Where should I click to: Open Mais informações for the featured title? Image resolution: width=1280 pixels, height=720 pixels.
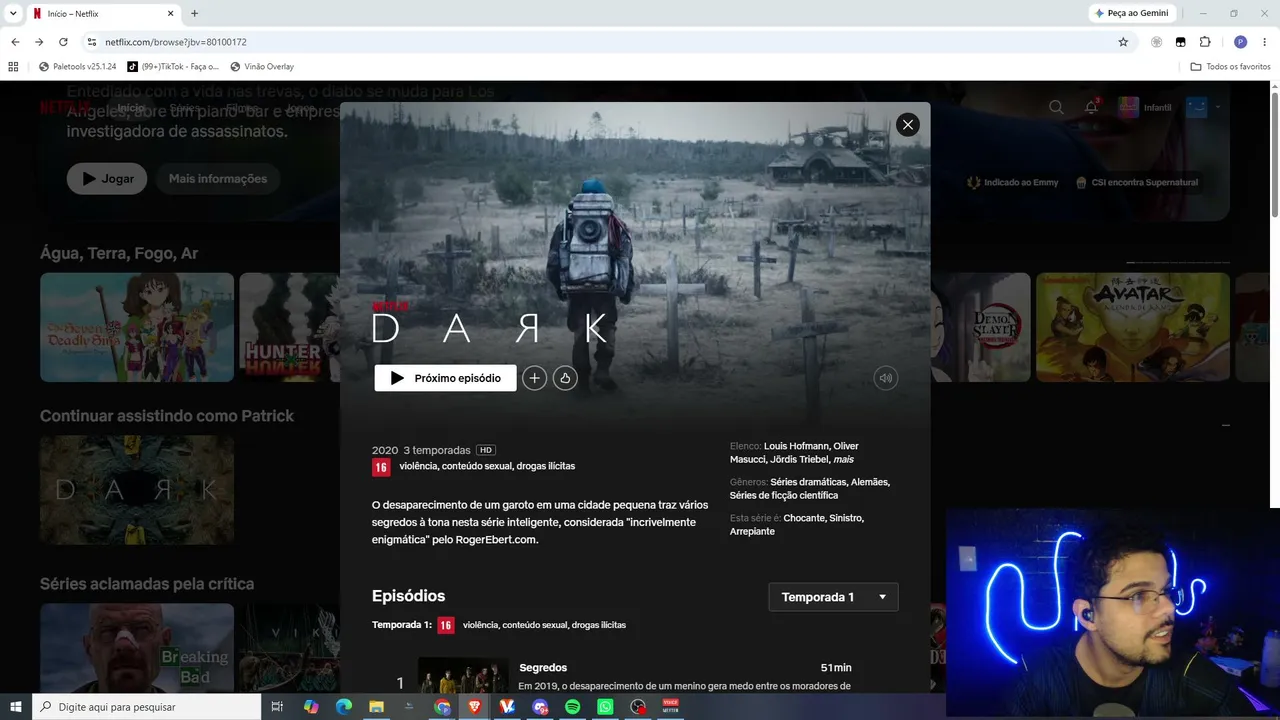[x=218, y=179]
